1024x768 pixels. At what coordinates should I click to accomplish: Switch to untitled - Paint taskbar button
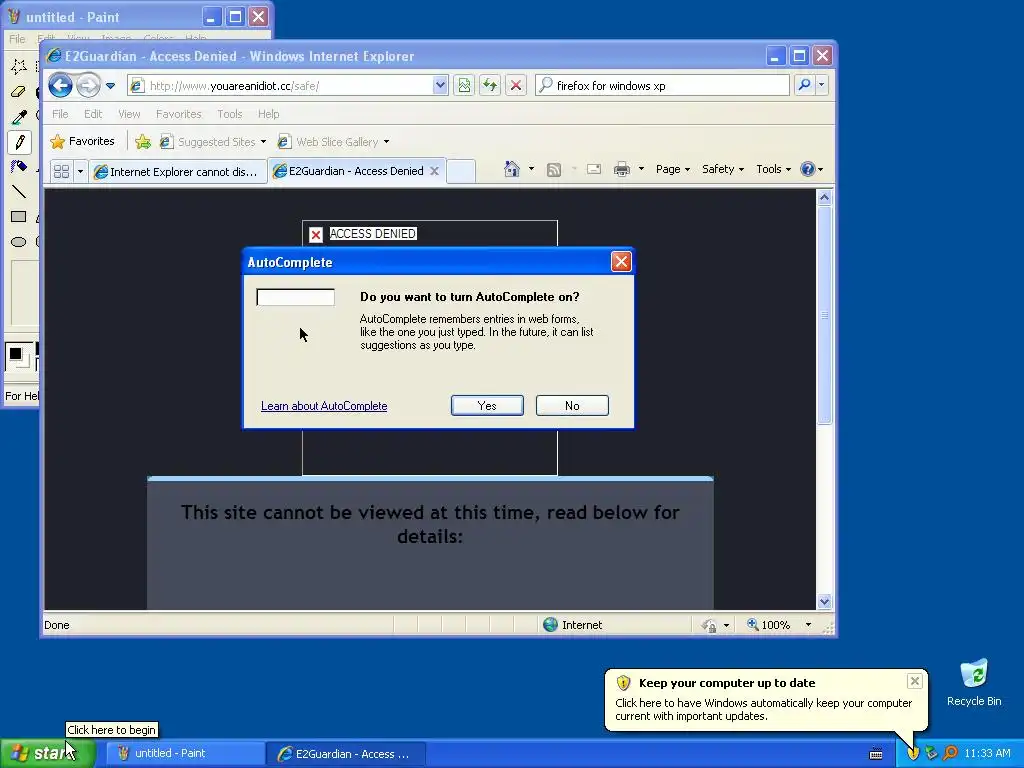click(183, 754)
